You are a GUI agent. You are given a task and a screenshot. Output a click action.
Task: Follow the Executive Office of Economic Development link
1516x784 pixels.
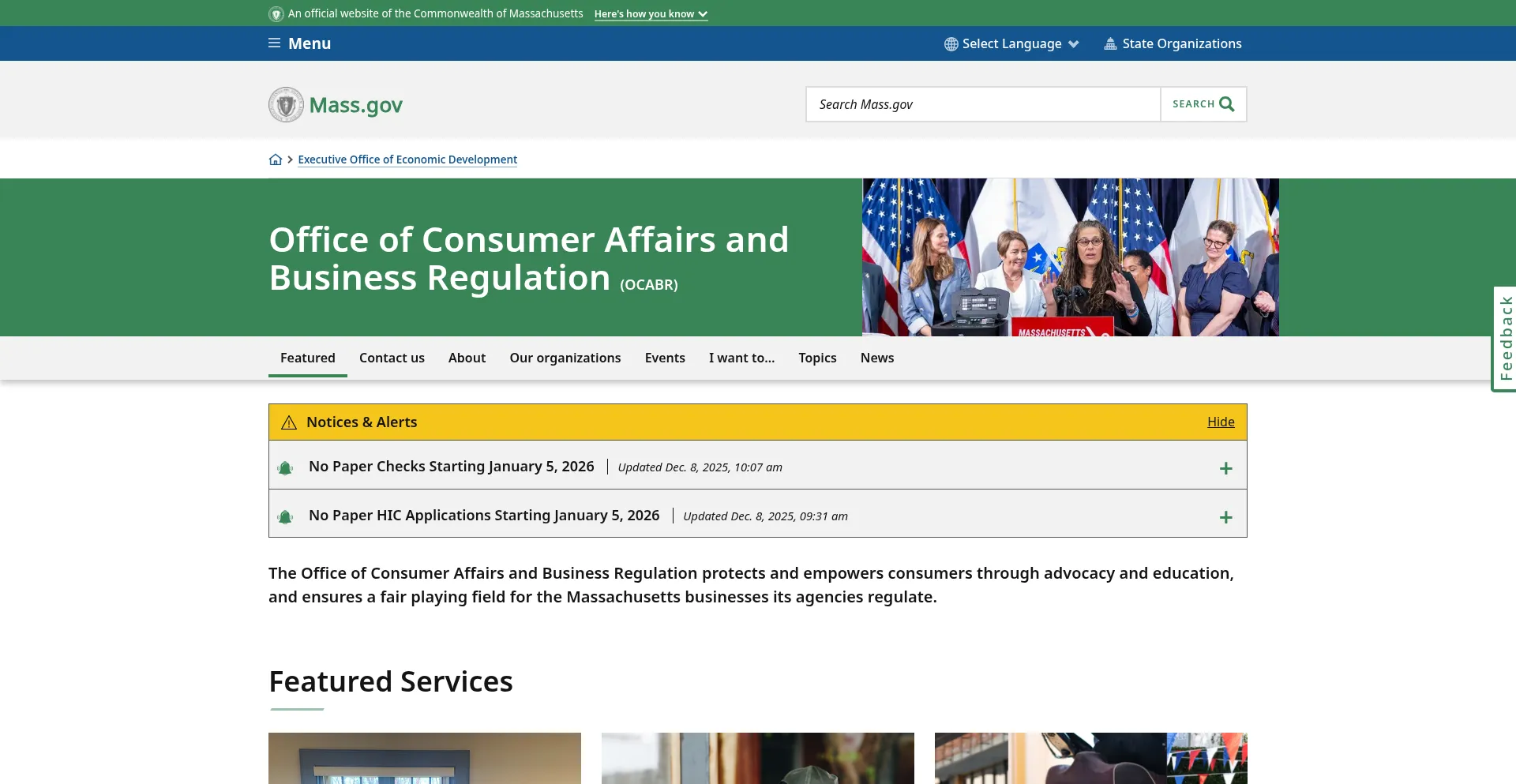(407, 159)
